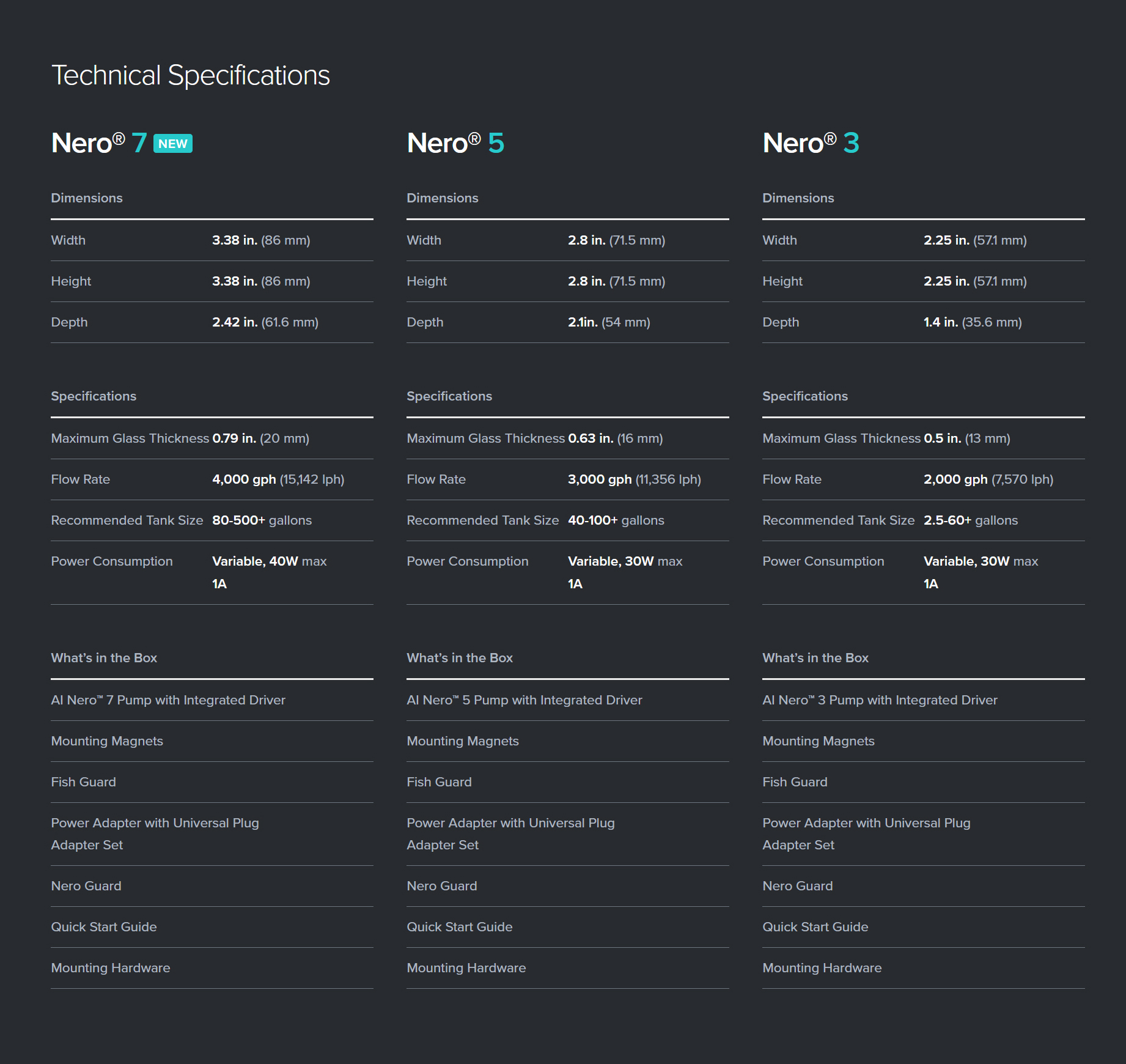1126x1064 pixels.
Task: Select glass thickness 0.5 in. (13 mm)
Action: [967, 438]
